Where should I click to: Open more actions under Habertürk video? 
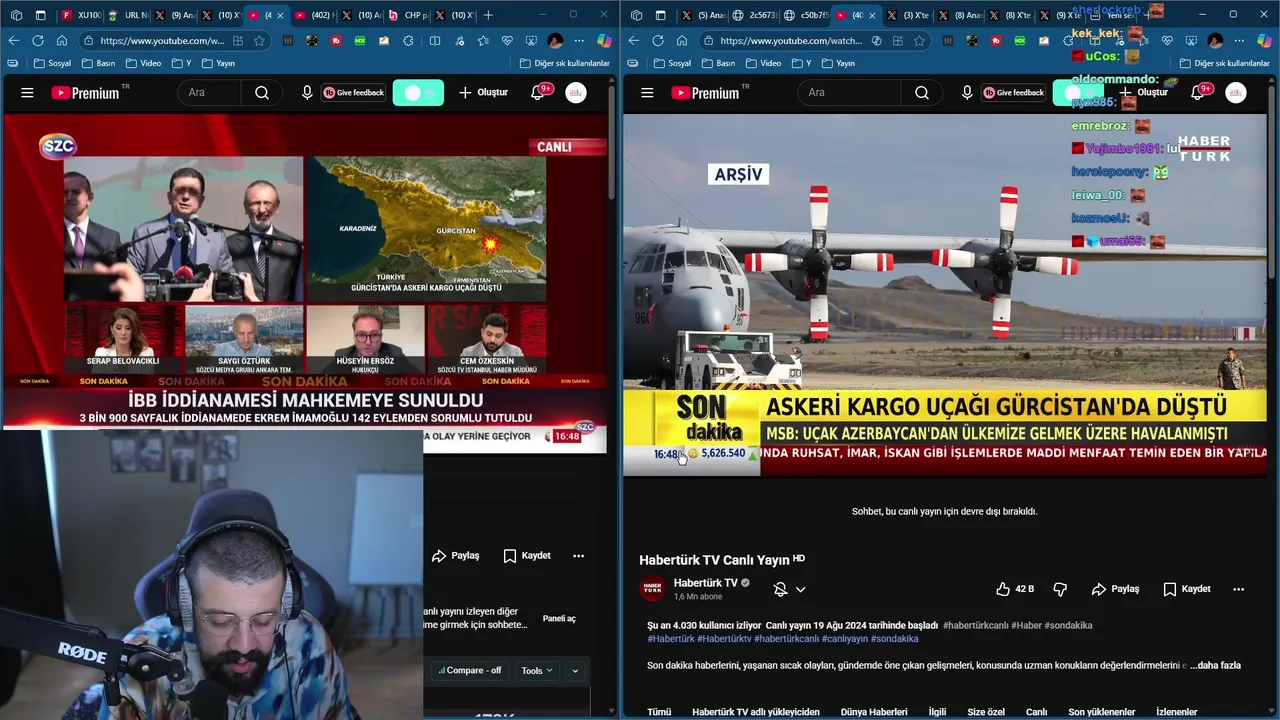click(x=1238, y=589)
